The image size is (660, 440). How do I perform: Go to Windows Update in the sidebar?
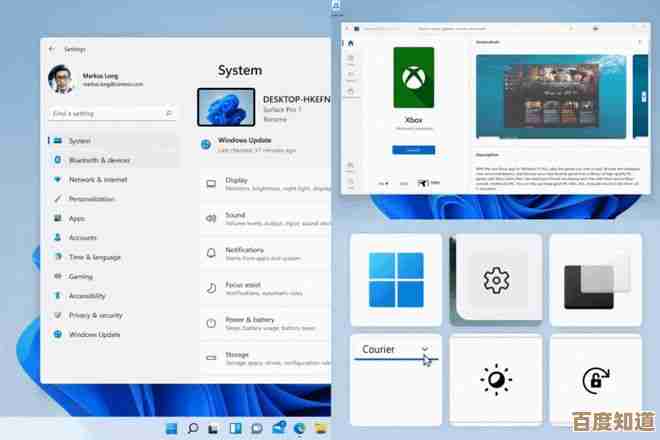tap(94, 334)
